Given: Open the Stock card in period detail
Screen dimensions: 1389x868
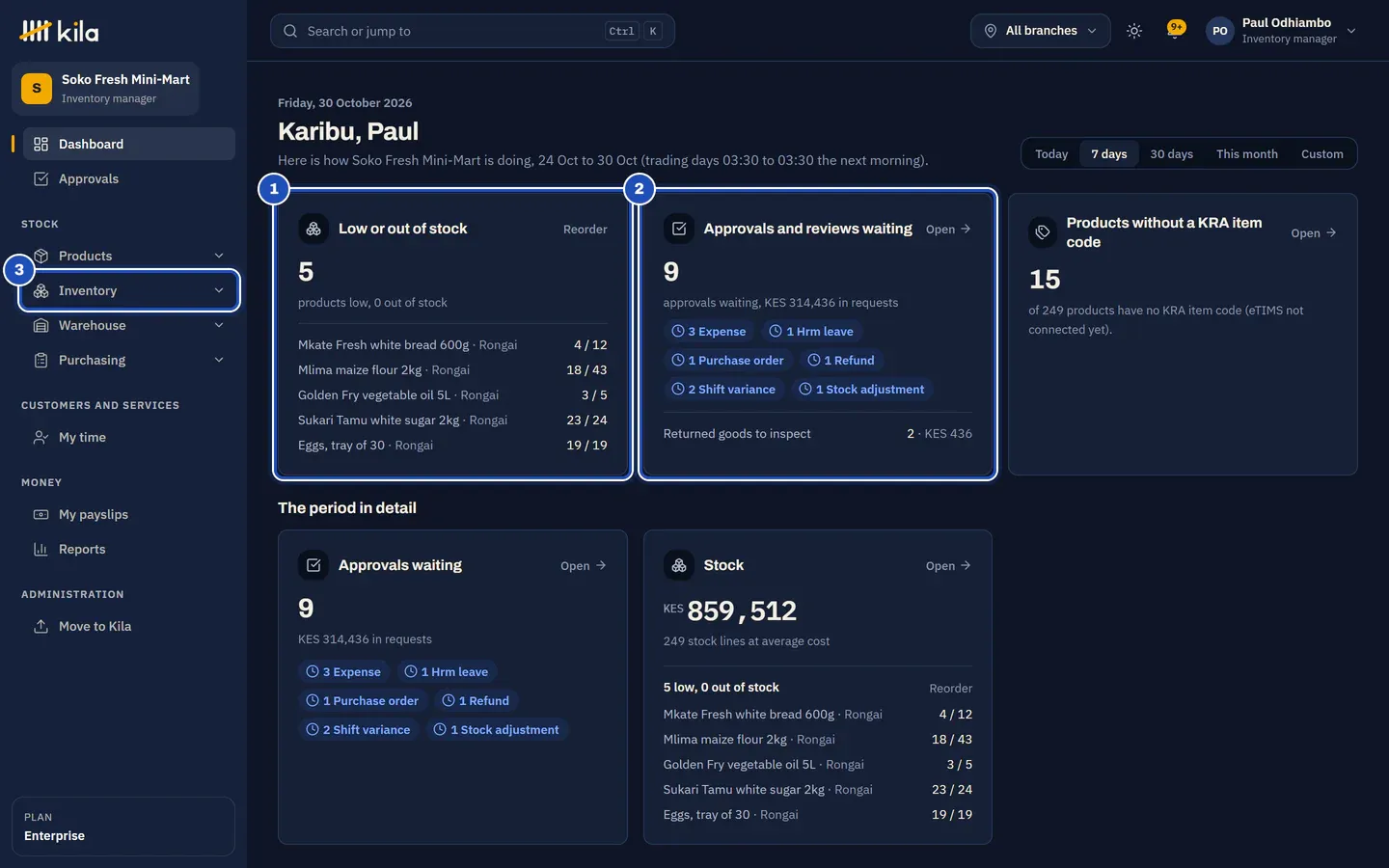Looking at the screenshot, I should tap(948, 566).
